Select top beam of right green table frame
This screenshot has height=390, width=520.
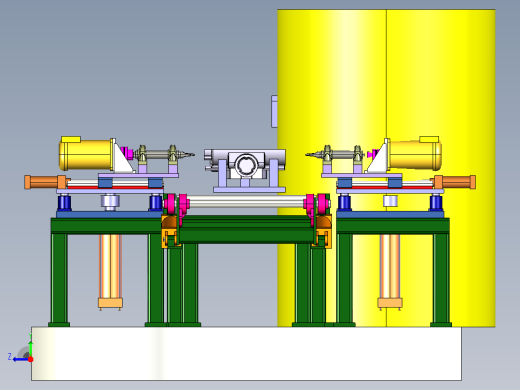393,226
